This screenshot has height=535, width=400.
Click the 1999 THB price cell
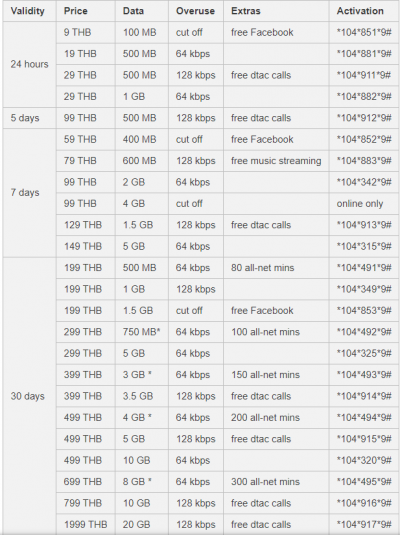click(85, 524)
